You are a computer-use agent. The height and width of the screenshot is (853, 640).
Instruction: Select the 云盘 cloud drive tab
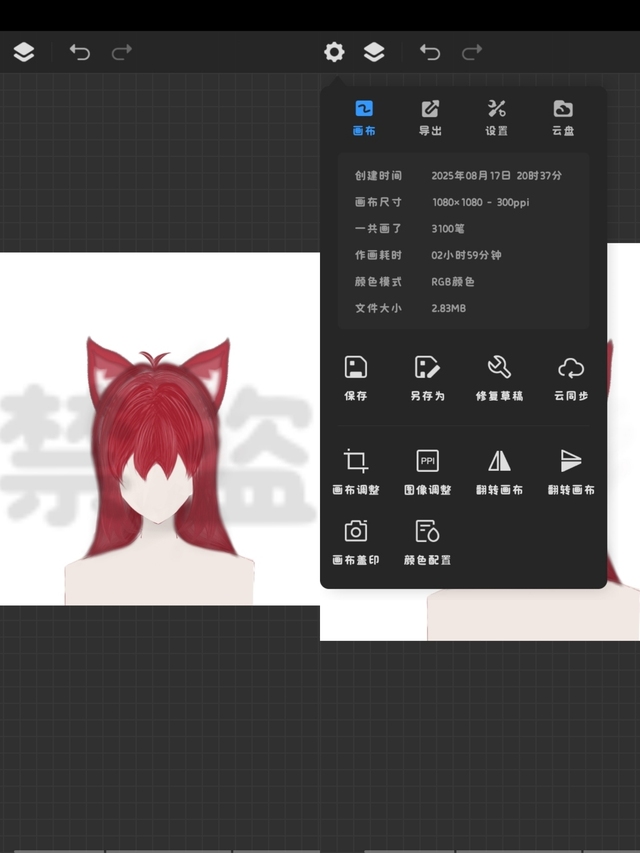pyautogui.click(x=563, y=117)
